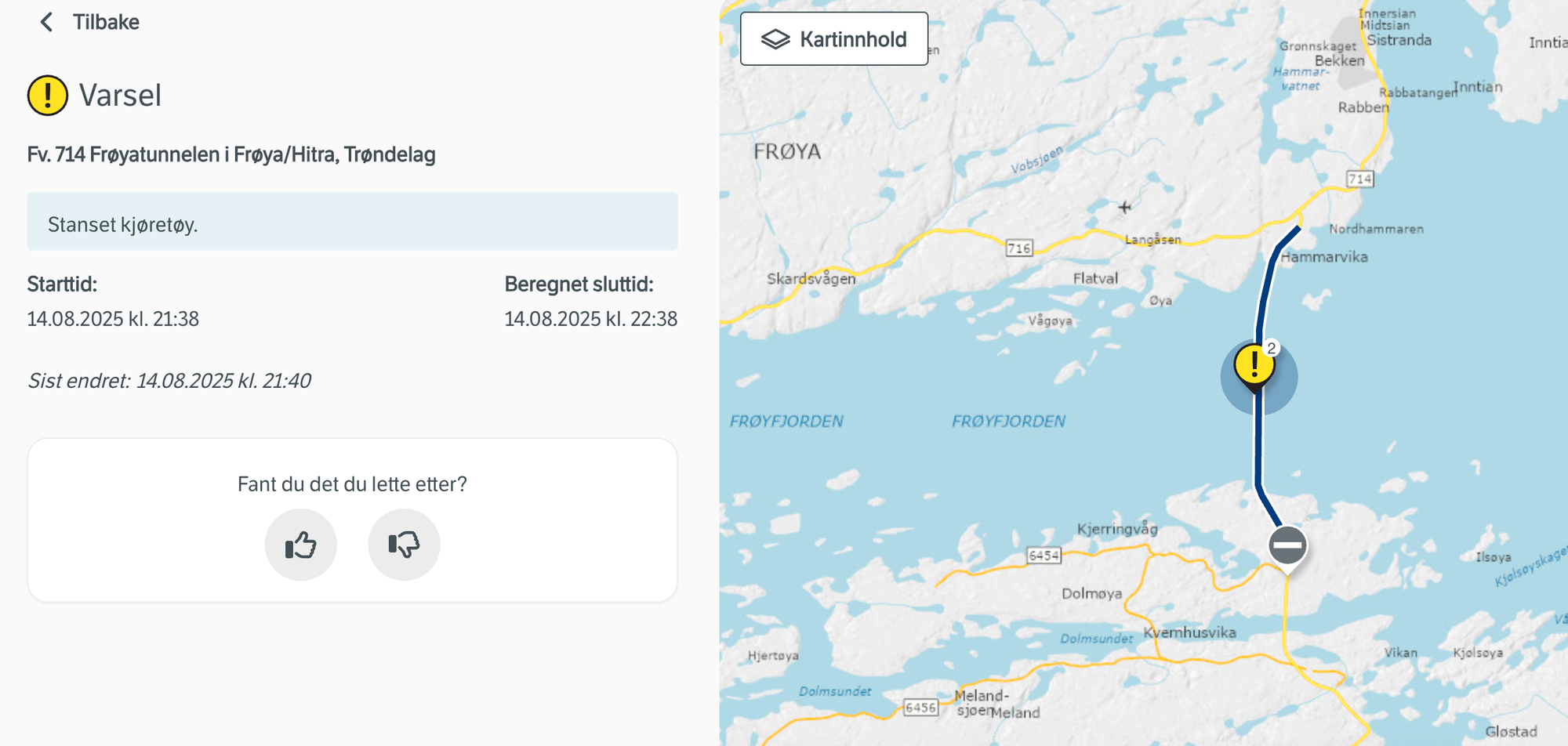Click the 714 road number shield
Viewport: 1568px width, 746px height.
click(1360, 179)
